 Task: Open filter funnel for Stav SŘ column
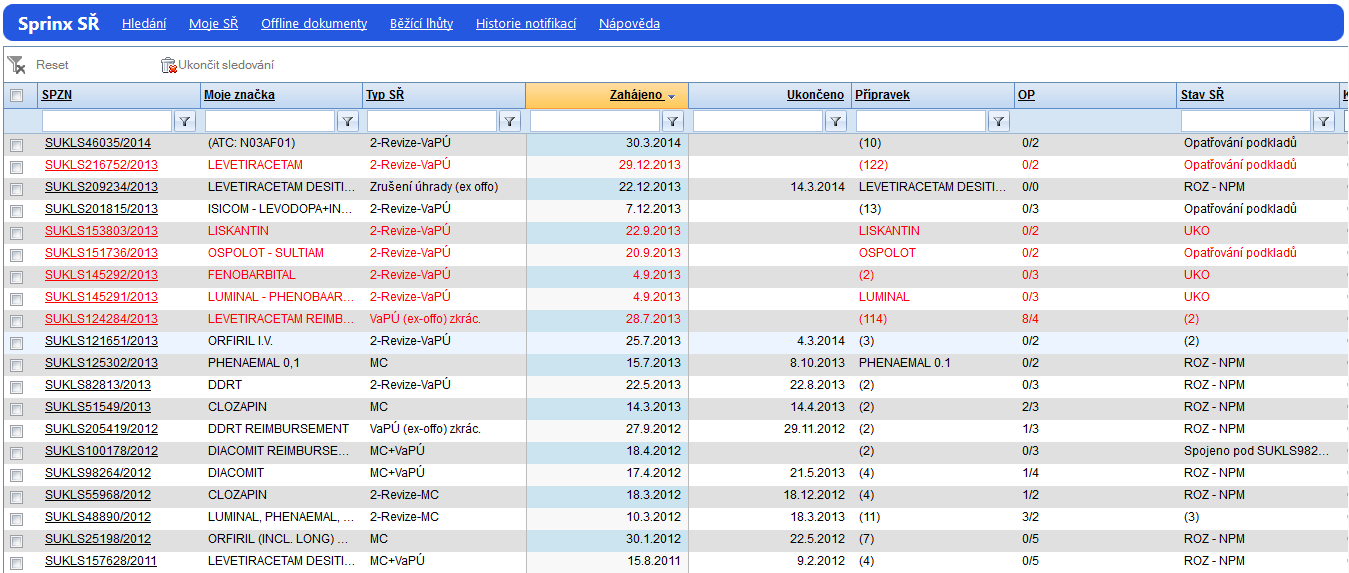[x=1324, y=121]
